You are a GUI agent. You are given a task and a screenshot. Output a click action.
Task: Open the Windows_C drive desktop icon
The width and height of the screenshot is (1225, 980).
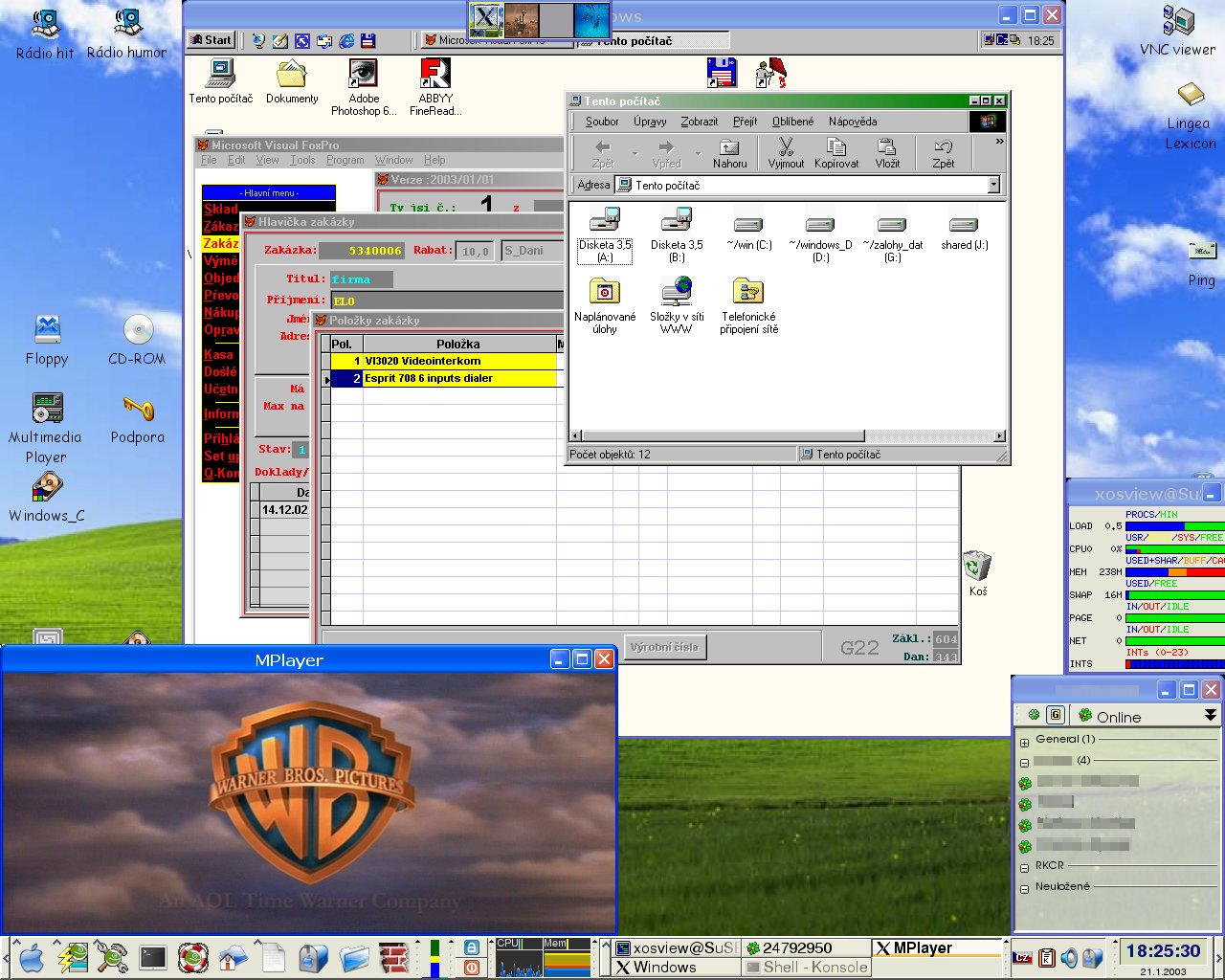tap(47, 497)
